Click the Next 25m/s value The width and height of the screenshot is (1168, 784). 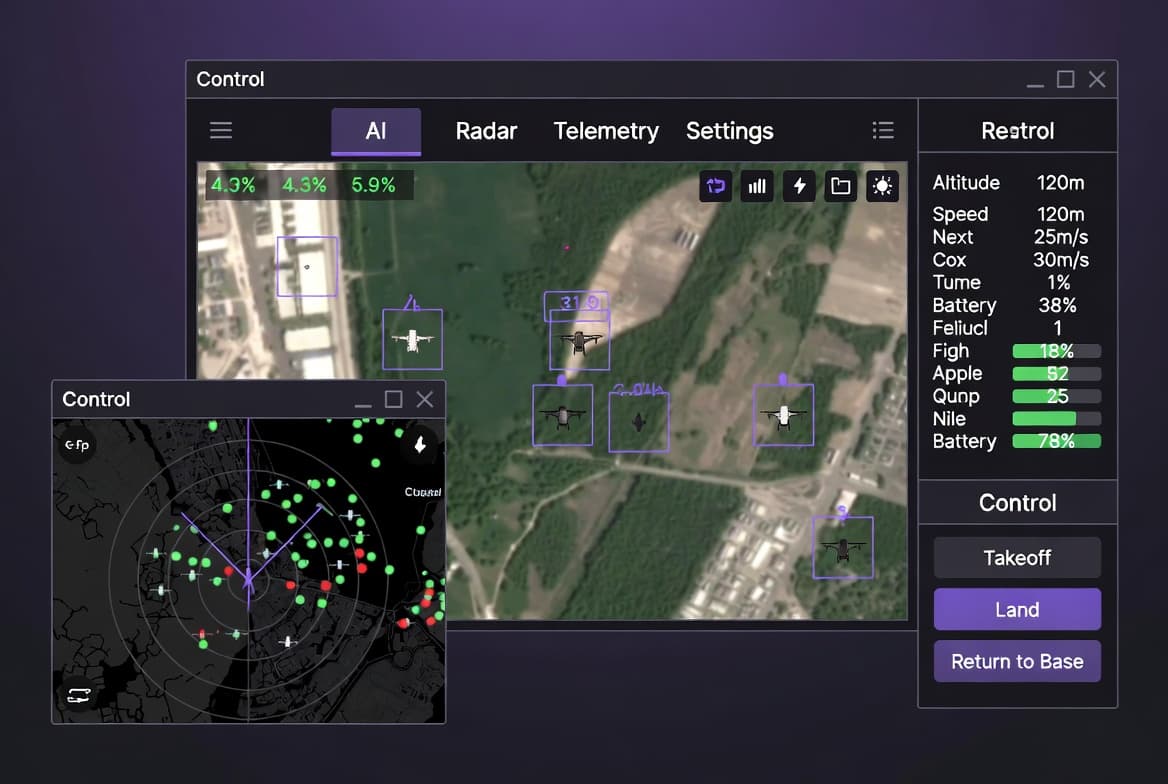1061,237
